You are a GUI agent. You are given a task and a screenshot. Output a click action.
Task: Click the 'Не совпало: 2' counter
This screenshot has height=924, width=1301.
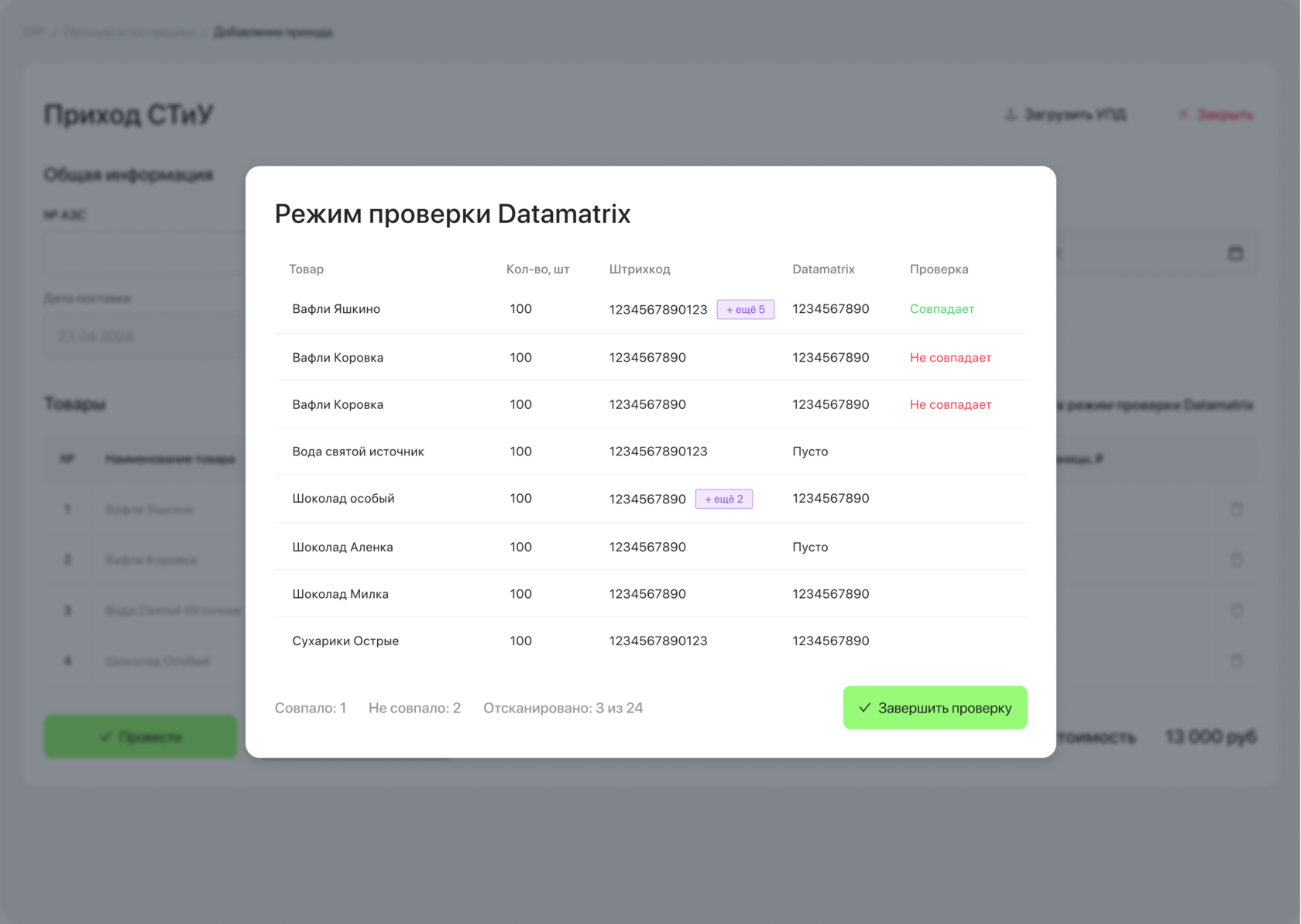click(x=414, y=708)
